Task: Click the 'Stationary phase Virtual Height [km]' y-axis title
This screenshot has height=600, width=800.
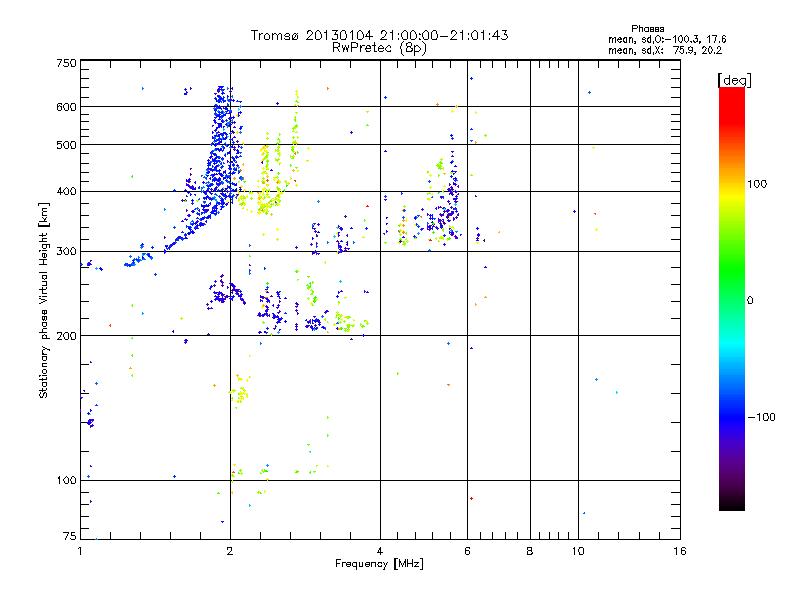Action: pos(44,300)
